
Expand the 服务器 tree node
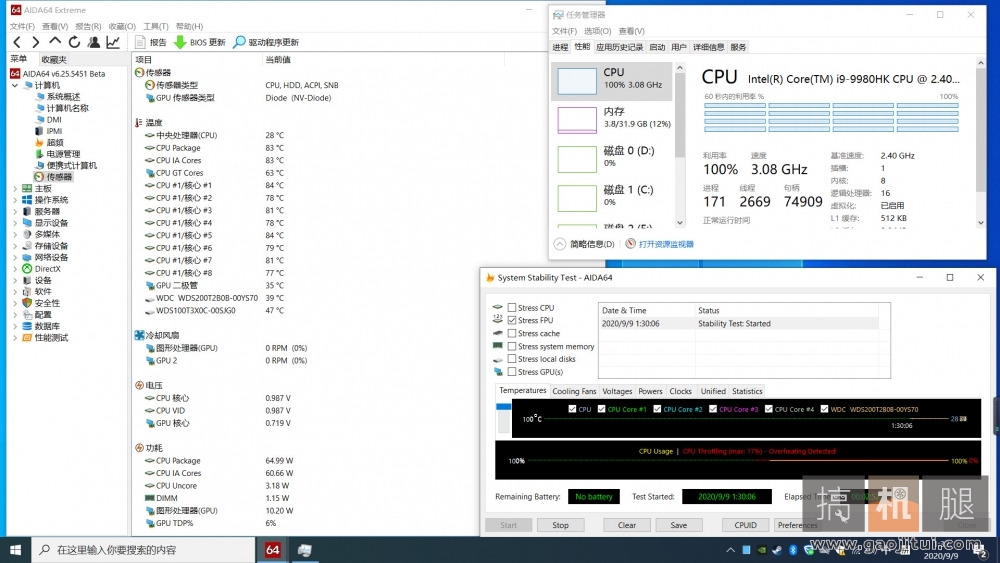(x=15, y=212)
